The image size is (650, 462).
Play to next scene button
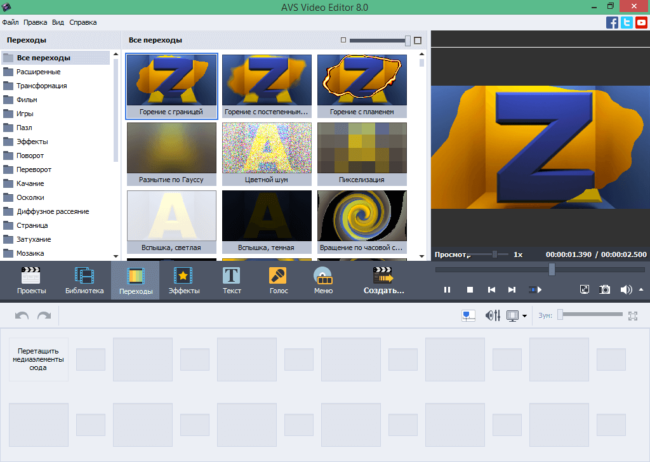tap(535, 290)
